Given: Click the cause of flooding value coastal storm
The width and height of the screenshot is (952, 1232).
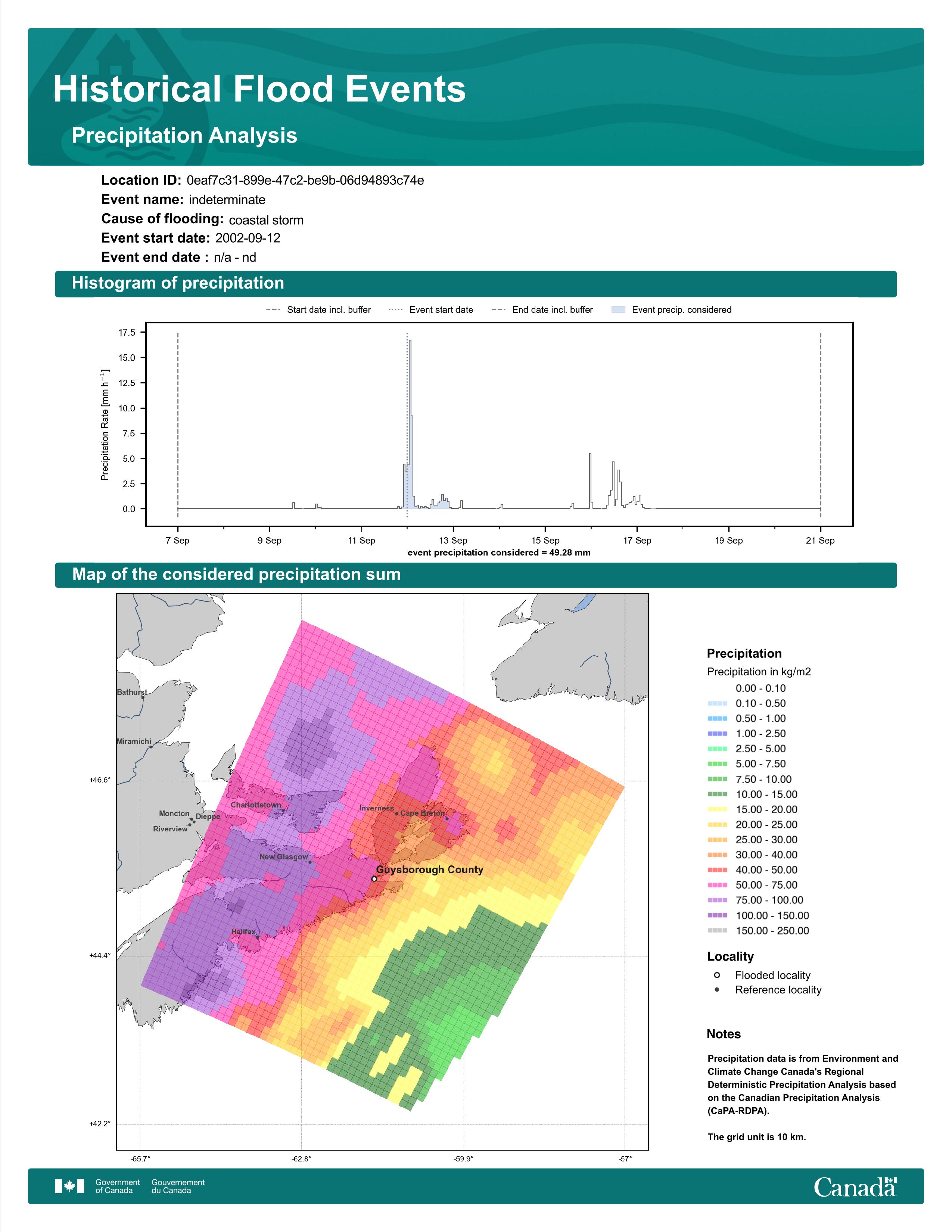Looking at the screenshot, I should (x=266, y=220).
